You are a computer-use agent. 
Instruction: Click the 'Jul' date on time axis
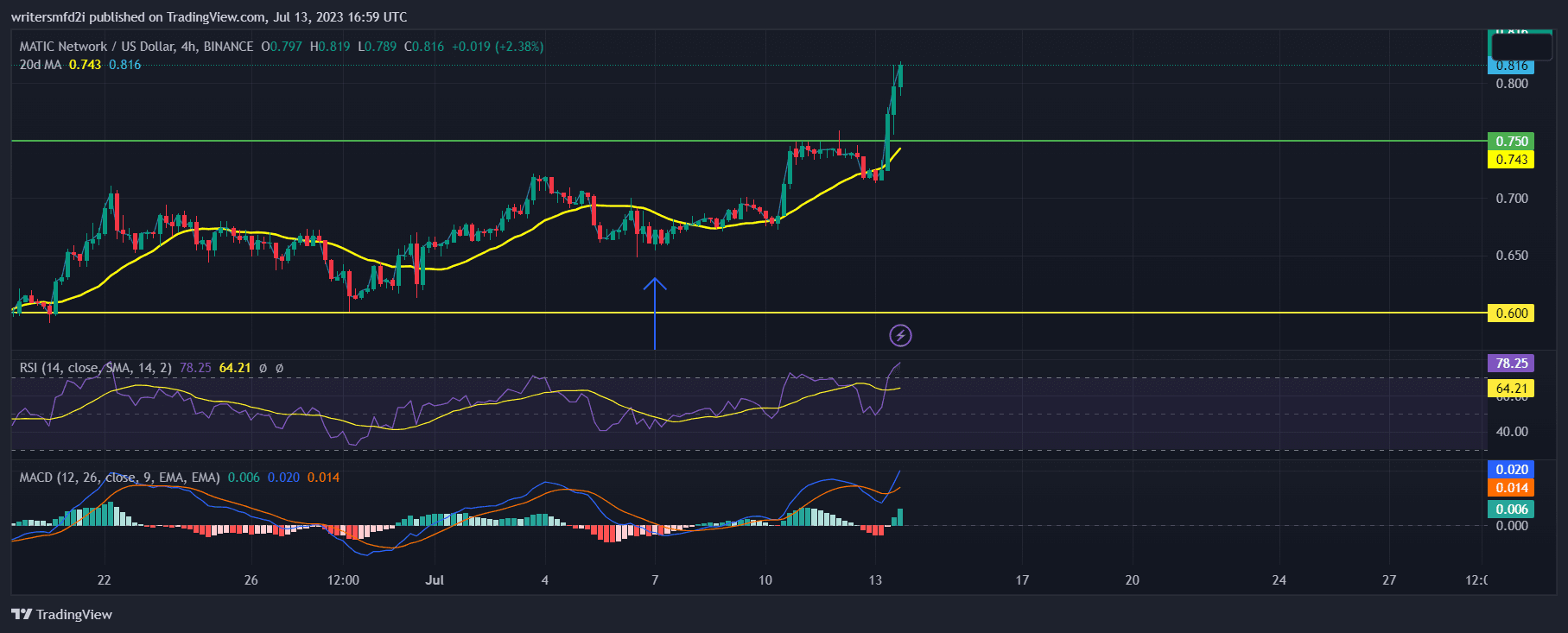tap(435, 579)
